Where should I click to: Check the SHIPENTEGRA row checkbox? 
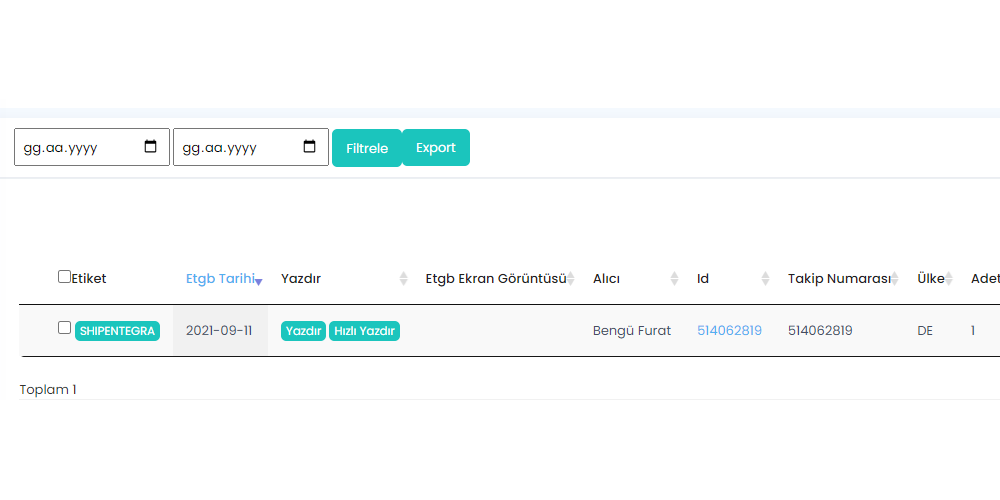coord(64,328)
